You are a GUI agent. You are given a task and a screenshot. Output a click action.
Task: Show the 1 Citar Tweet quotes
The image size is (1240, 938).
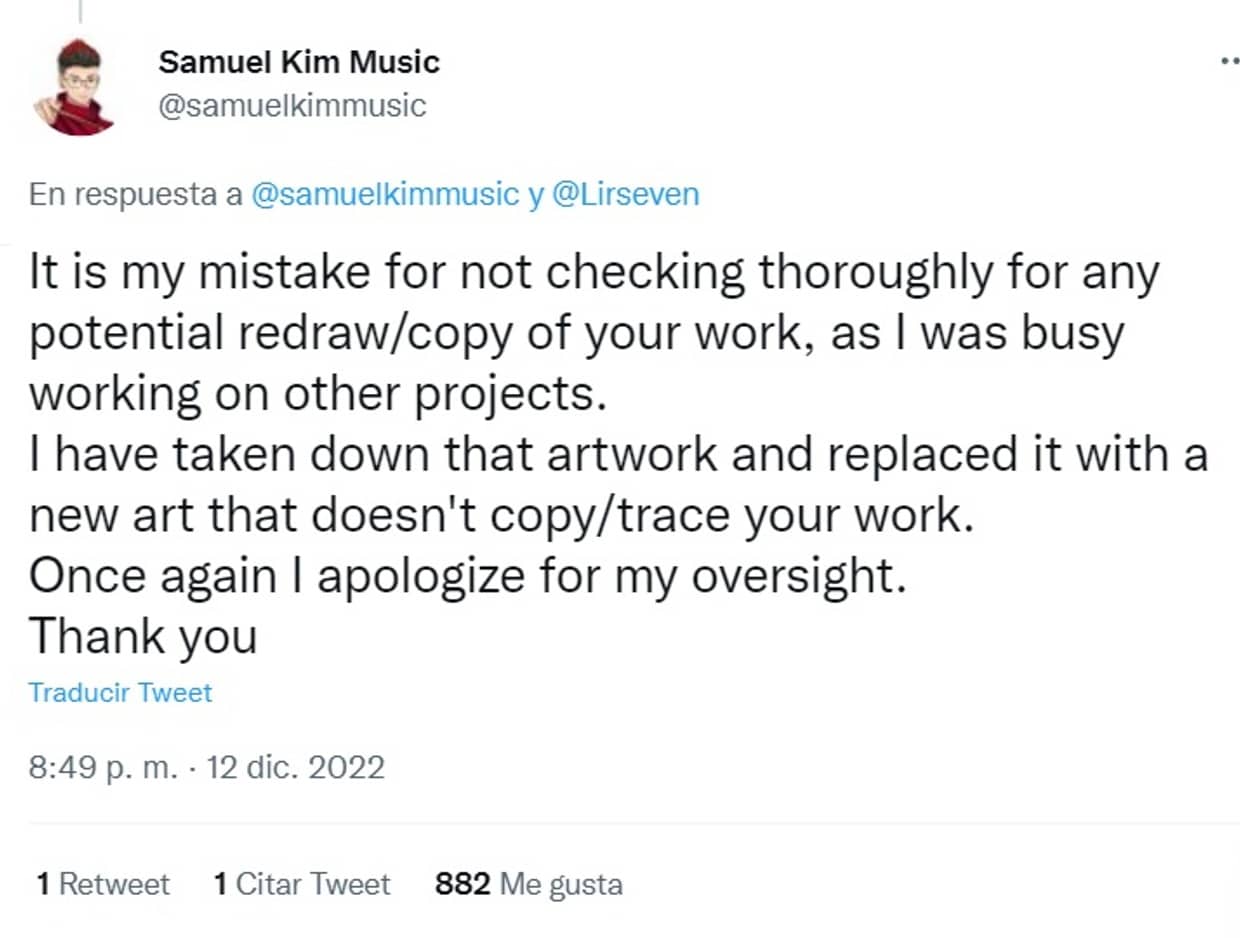301,884
